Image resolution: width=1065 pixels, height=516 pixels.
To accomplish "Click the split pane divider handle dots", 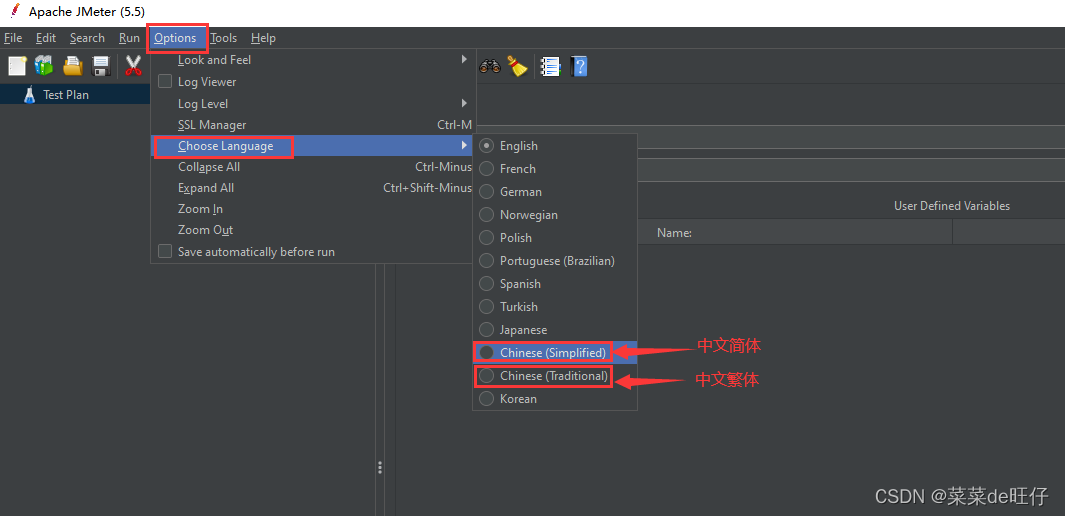I will coord(380,468).
